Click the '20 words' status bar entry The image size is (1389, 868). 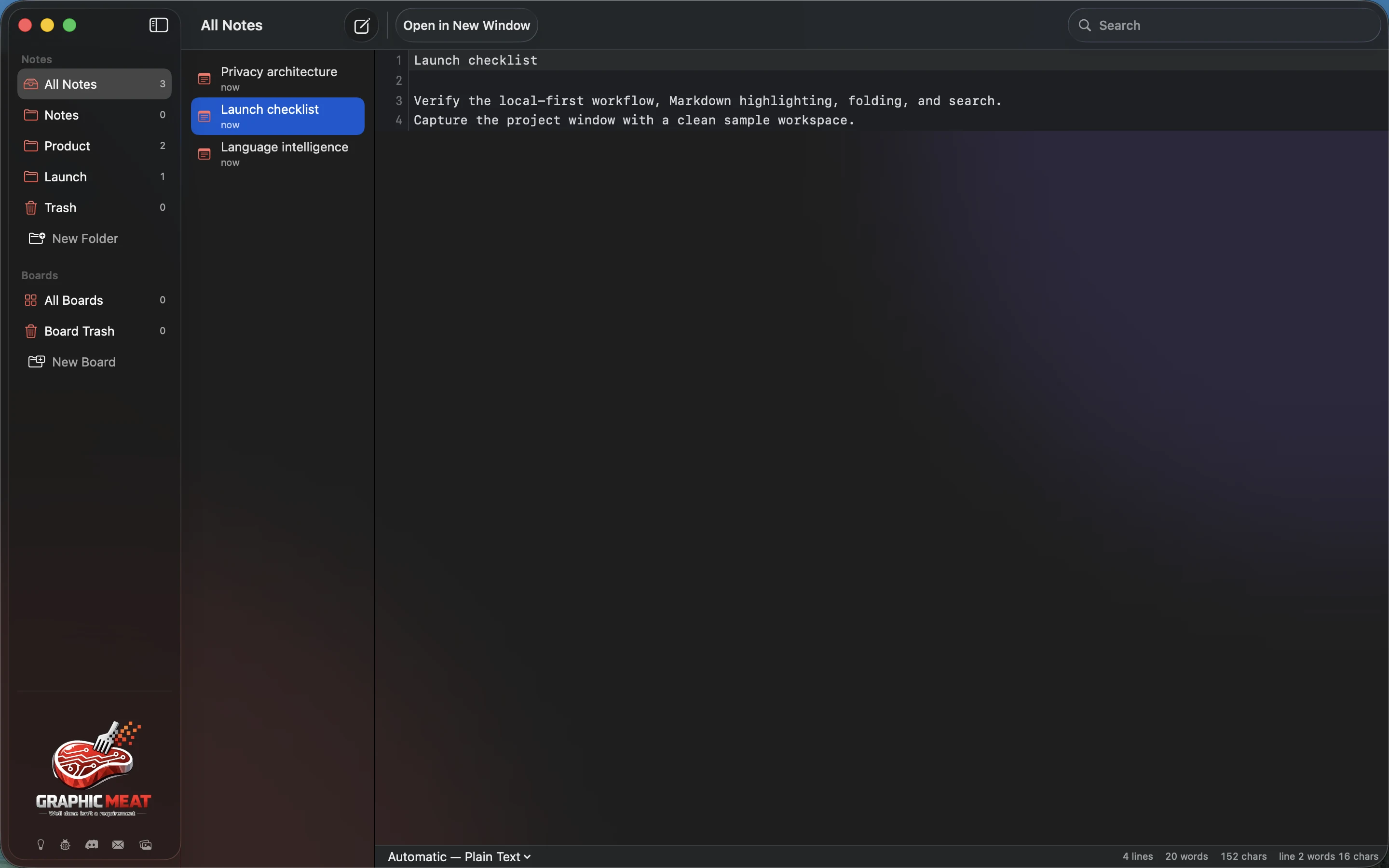(1186, 856)
